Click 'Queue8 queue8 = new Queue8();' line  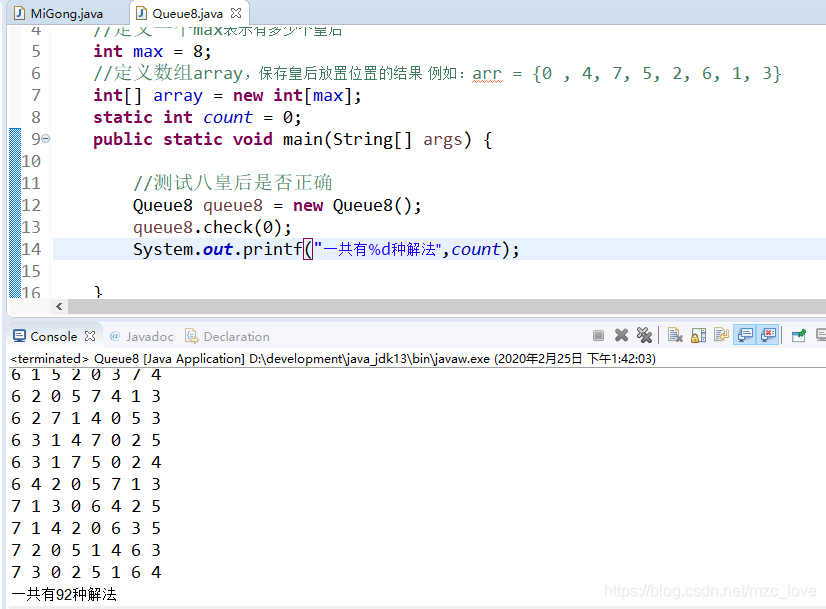(277, 205)
